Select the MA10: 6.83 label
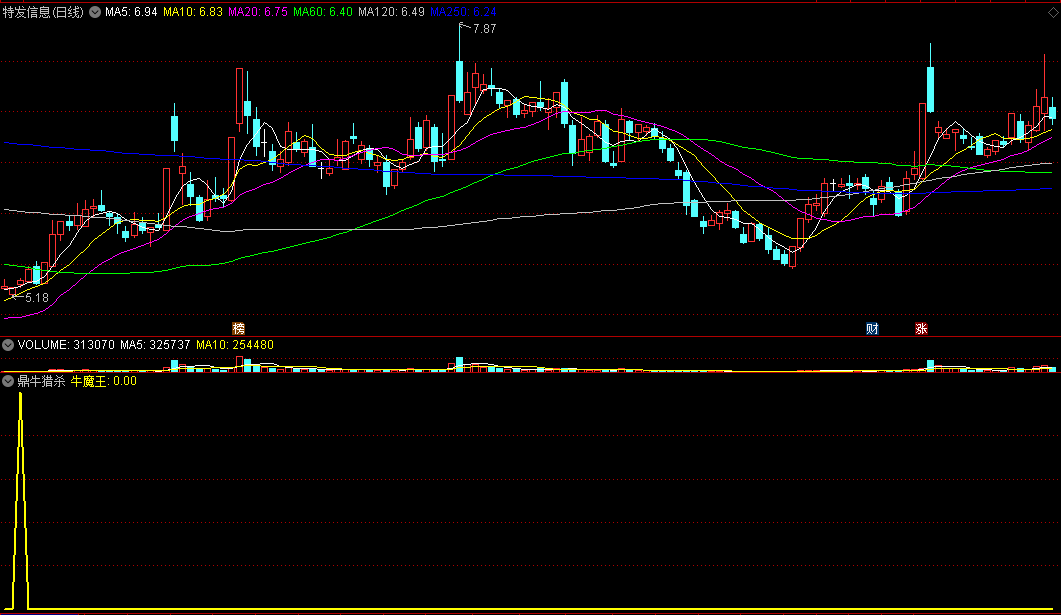This screenshot has width=1061, height=615. tap(193, 12)
